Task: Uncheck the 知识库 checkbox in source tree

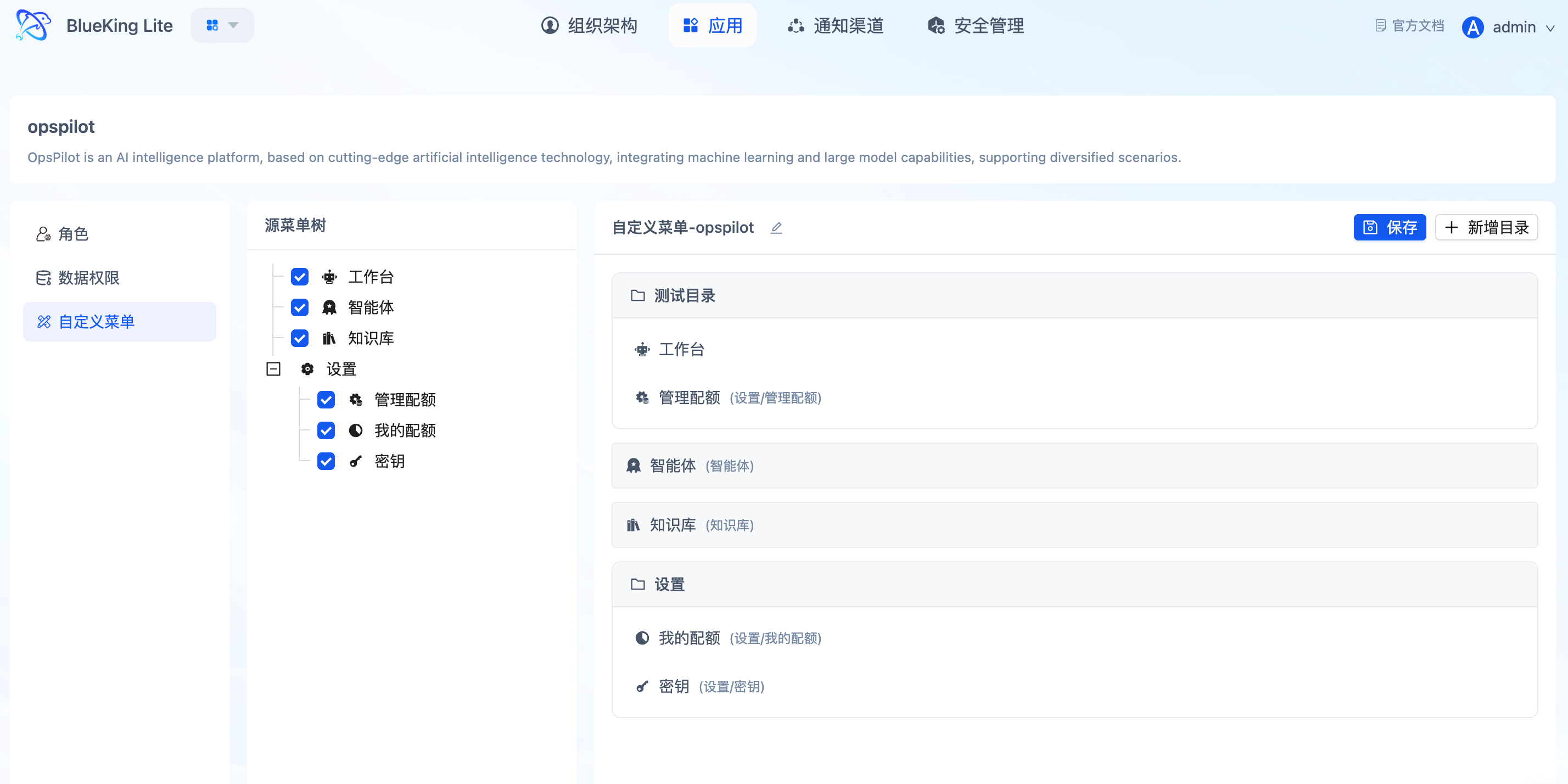Action: pos(299,338)
